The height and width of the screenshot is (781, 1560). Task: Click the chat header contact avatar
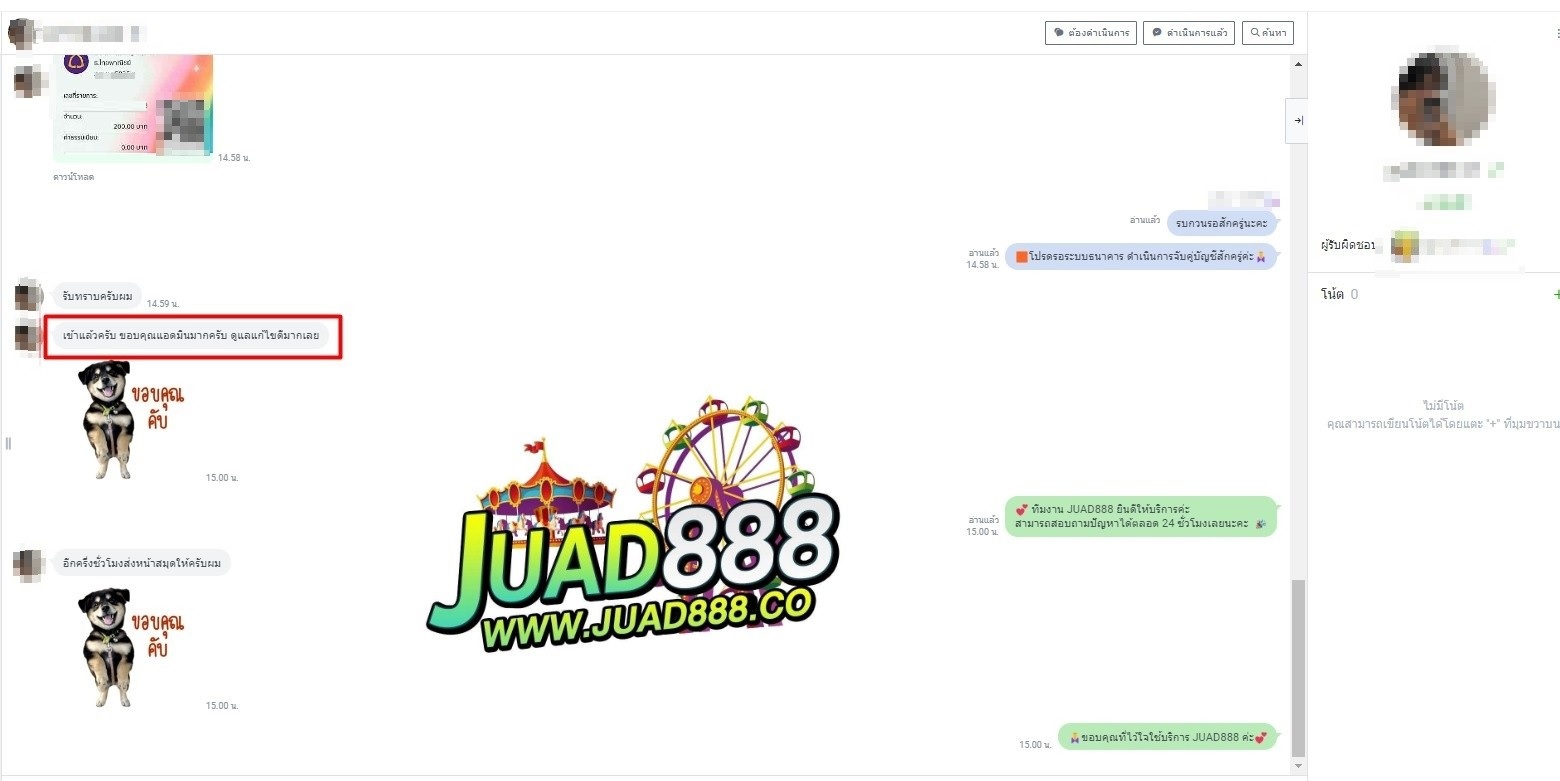[x=20, y=33]
